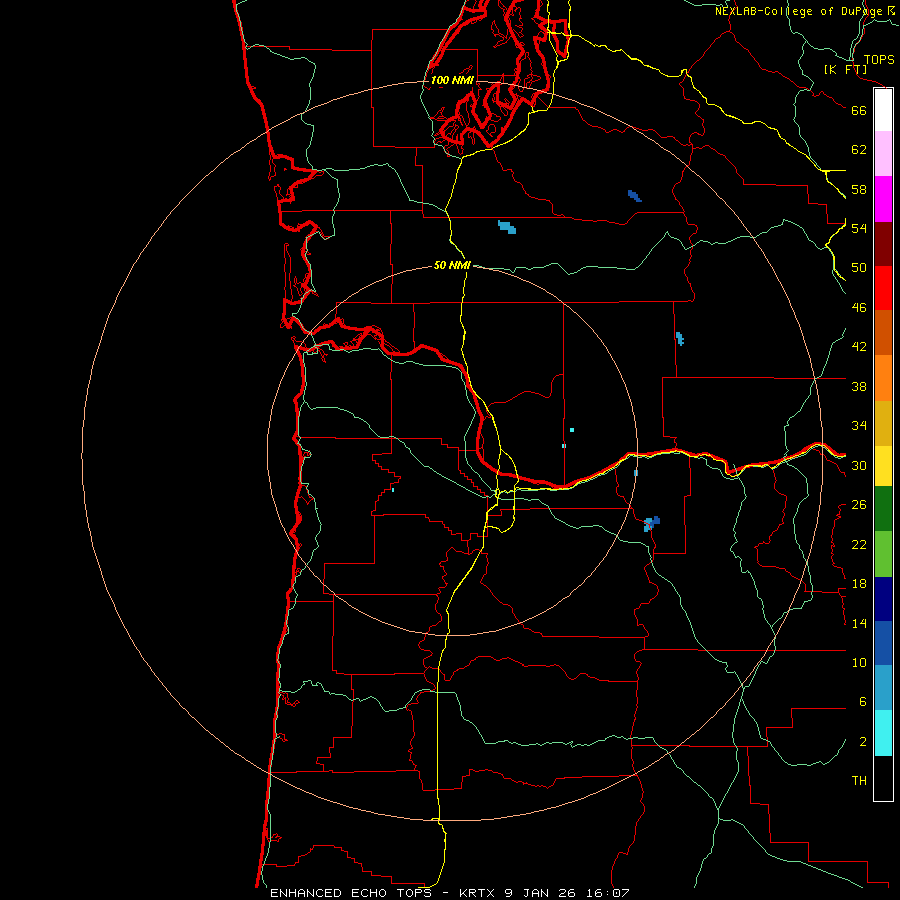Image resolution: width=900 pixels, height=900 pixels.
Task: Click the 'TH' legend threshold label
Action: (859, 781)
